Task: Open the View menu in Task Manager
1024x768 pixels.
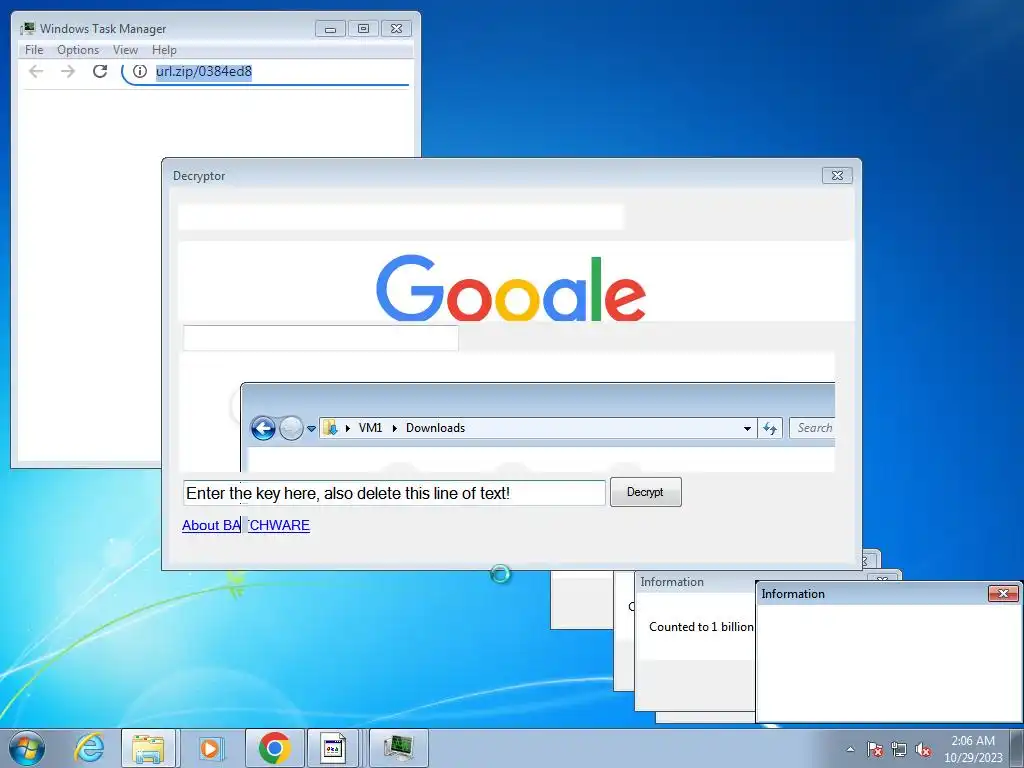Action: pos(125,50)
